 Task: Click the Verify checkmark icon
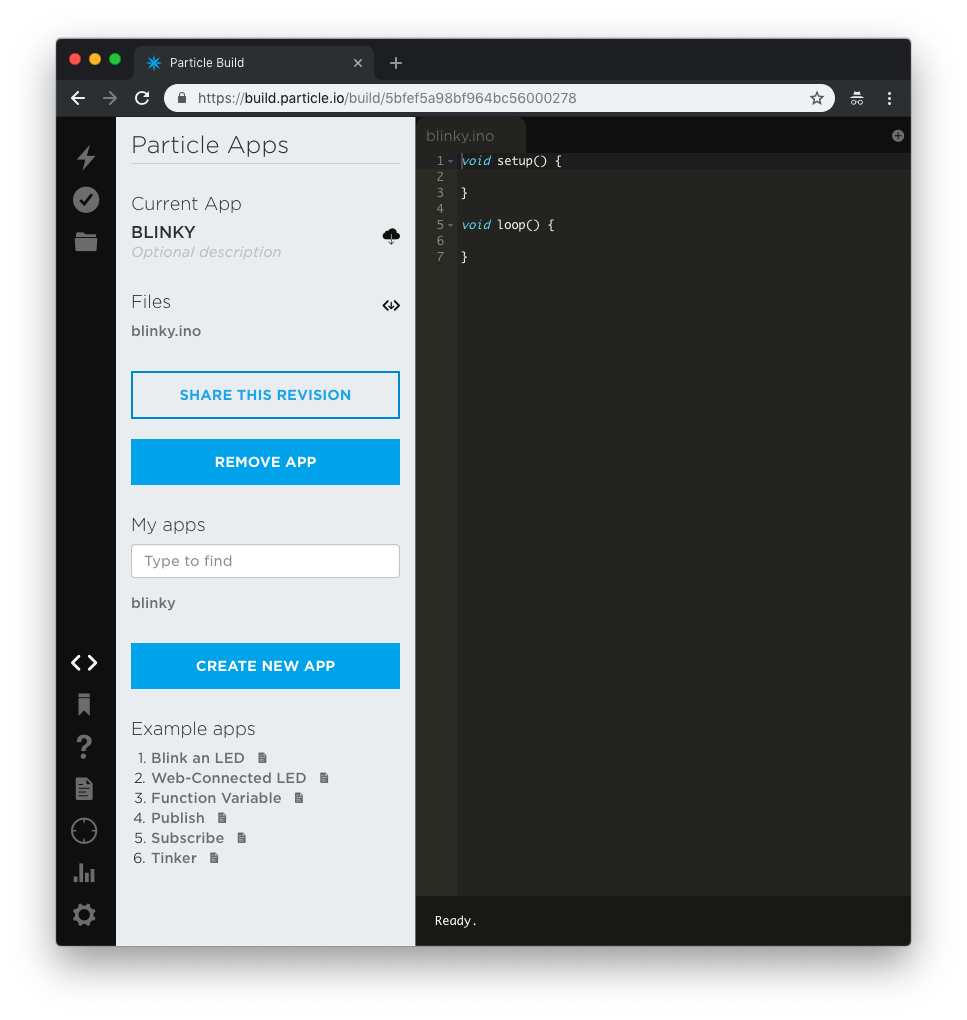tap(86, 200)
